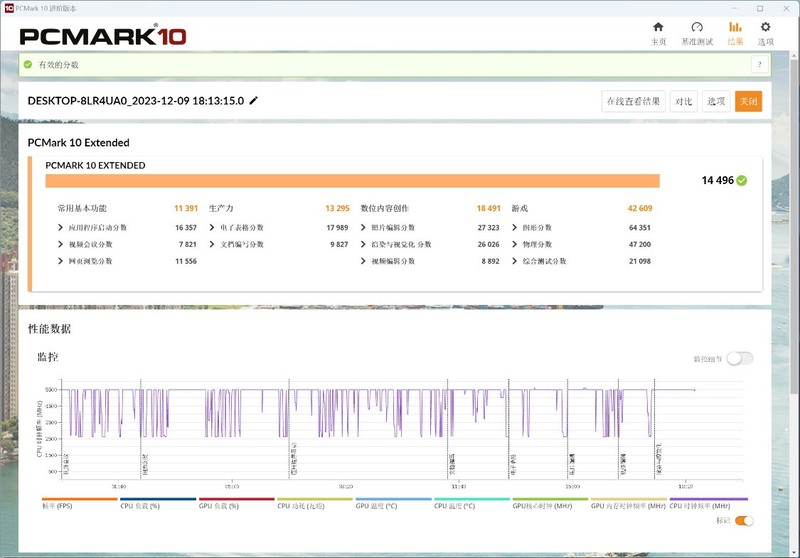Expand 图形分数 row
800x558 pixels.
click(x=514, y=227)
